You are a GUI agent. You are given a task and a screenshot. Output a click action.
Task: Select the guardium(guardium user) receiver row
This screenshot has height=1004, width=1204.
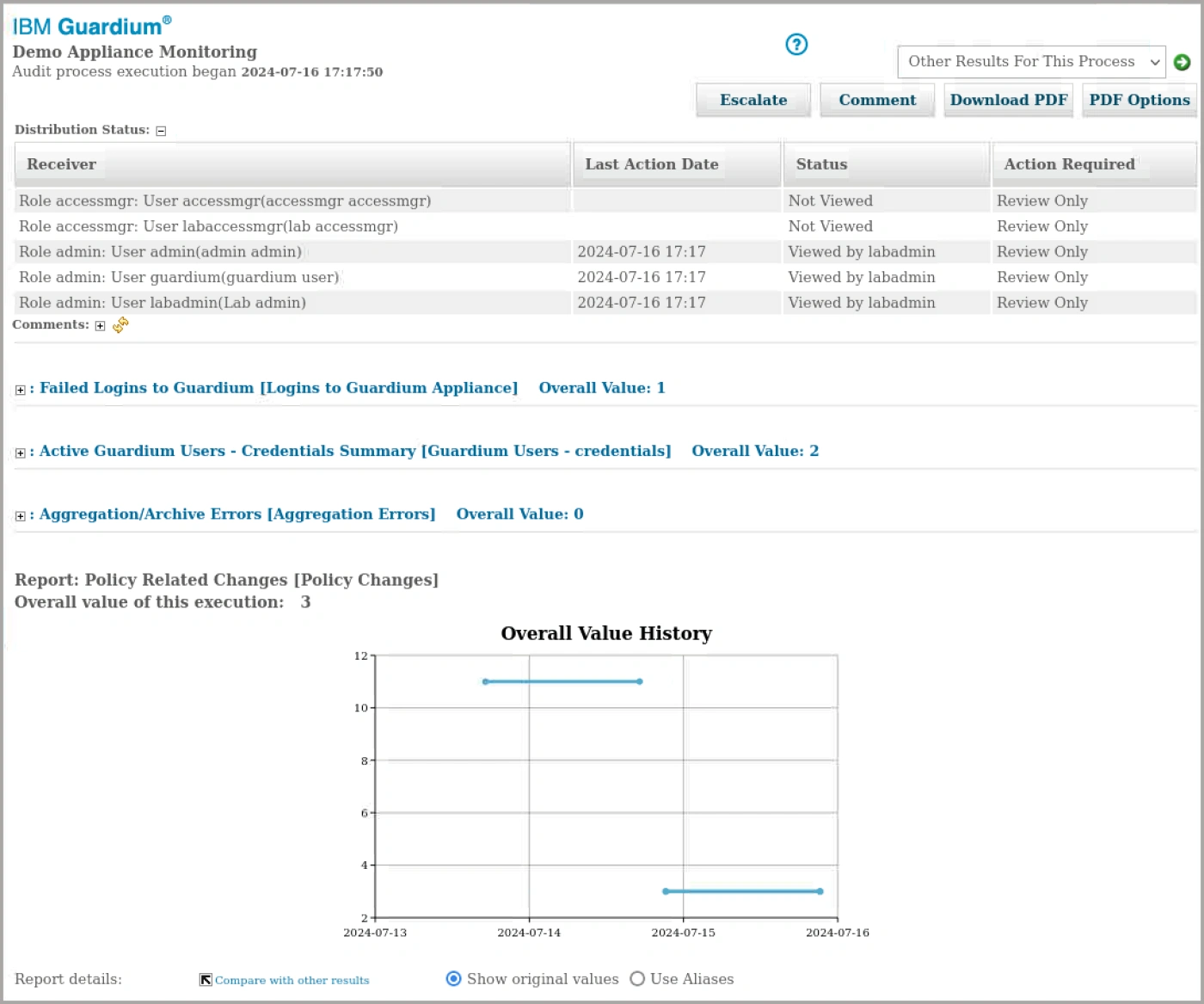tap(605, 277)
